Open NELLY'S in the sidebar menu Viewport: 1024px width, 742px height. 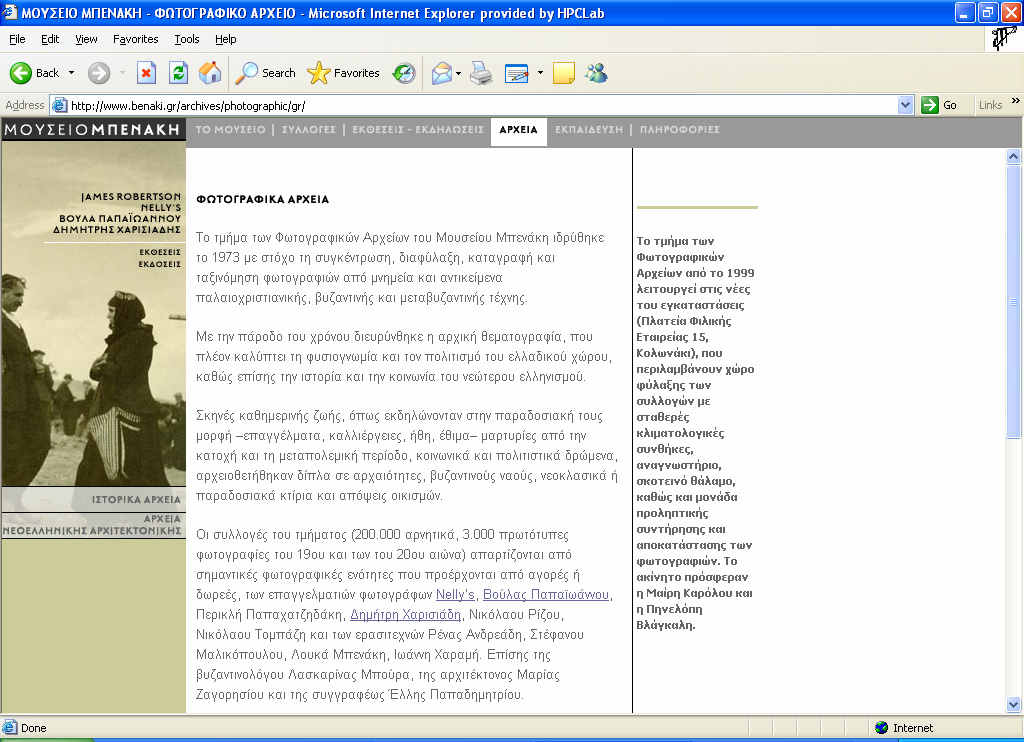point(161,208)
